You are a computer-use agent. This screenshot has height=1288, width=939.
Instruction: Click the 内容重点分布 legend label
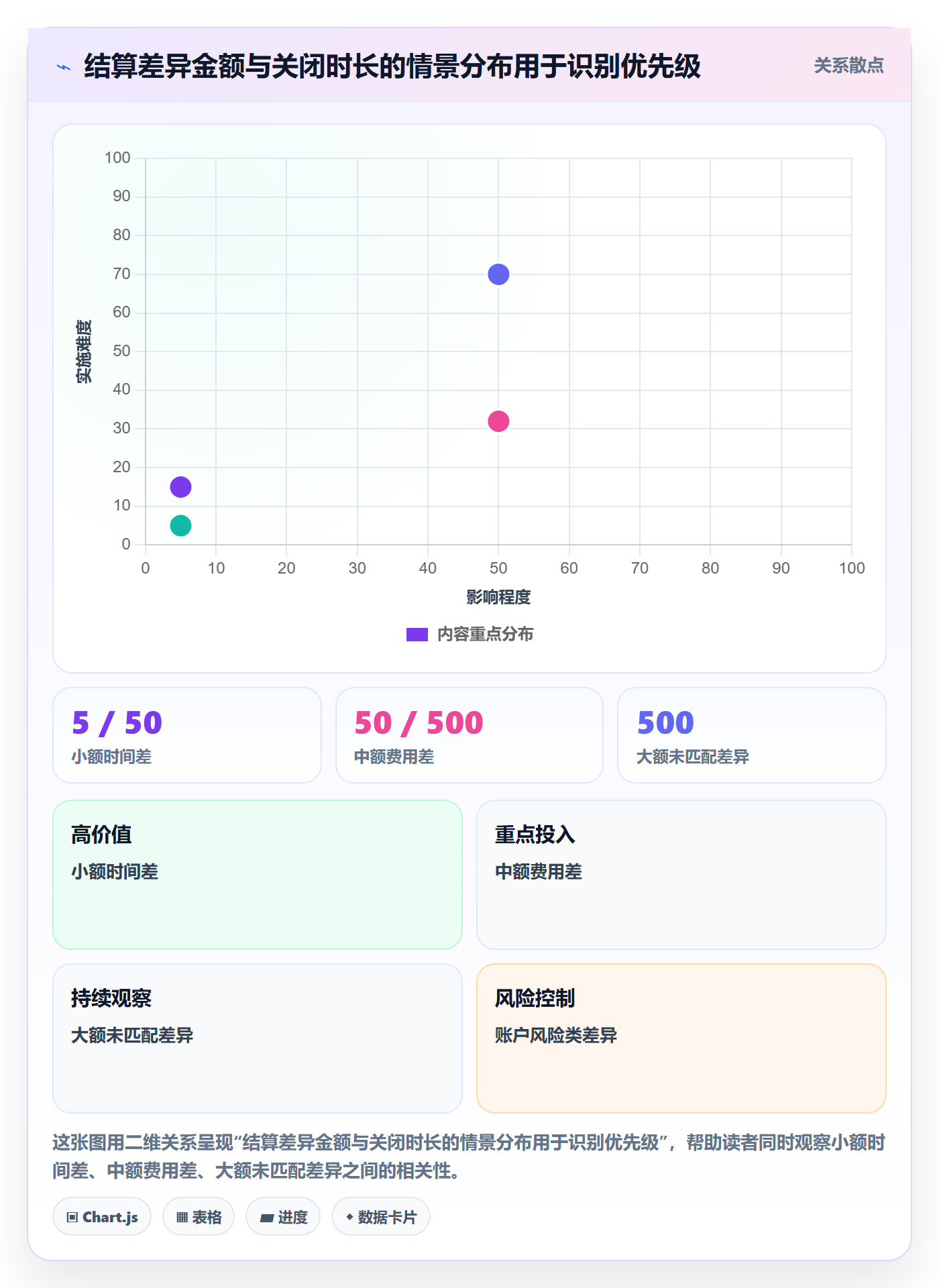485,635
